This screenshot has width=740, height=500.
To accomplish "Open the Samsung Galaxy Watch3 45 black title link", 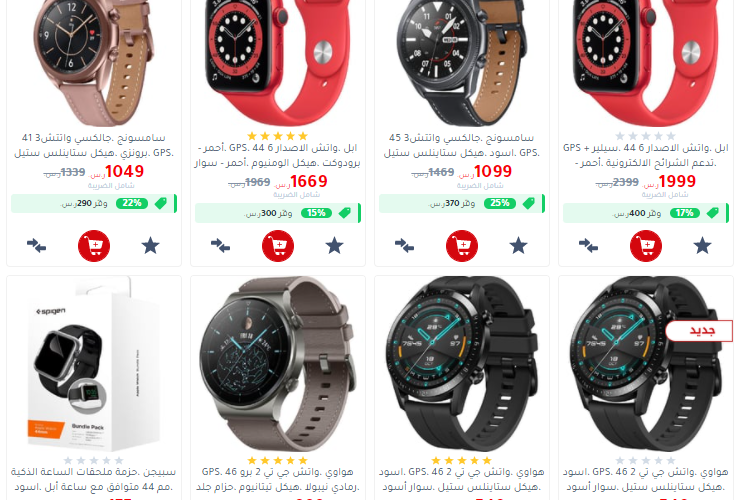I will pyautogui.click(x=462, y=145).
